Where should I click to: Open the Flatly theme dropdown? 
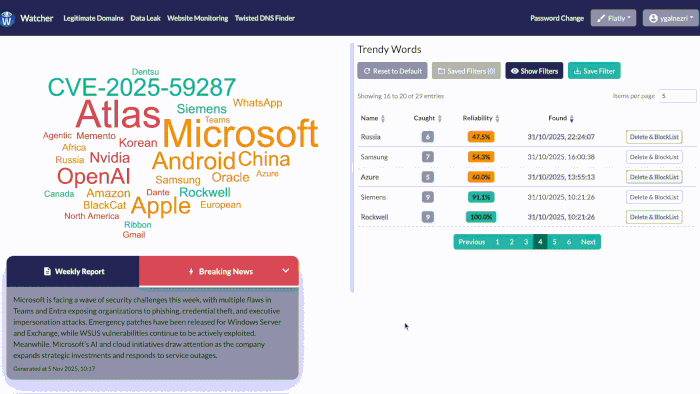point(613,18)
